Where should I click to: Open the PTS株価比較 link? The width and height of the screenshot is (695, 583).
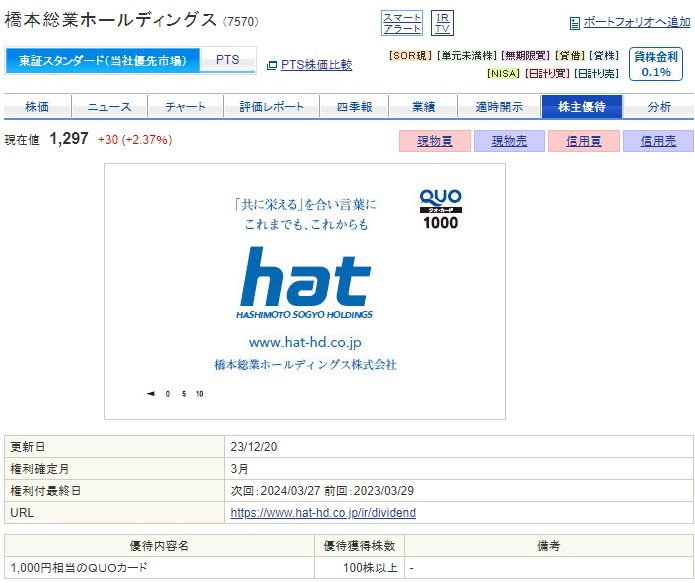click(x=316, y=65)
